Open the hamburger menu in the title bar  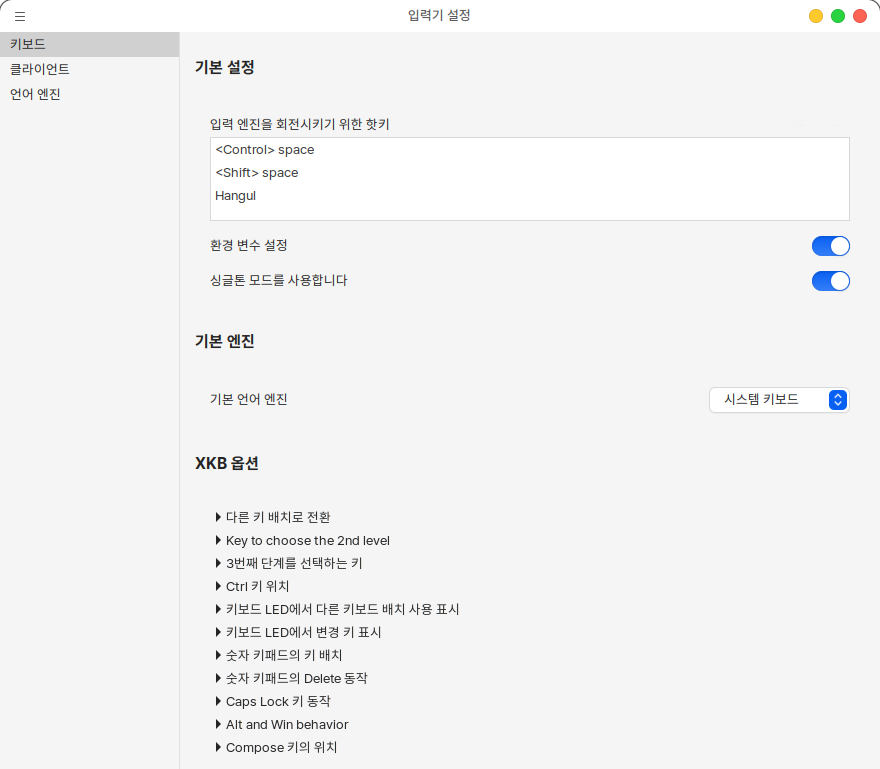(20, 16)
